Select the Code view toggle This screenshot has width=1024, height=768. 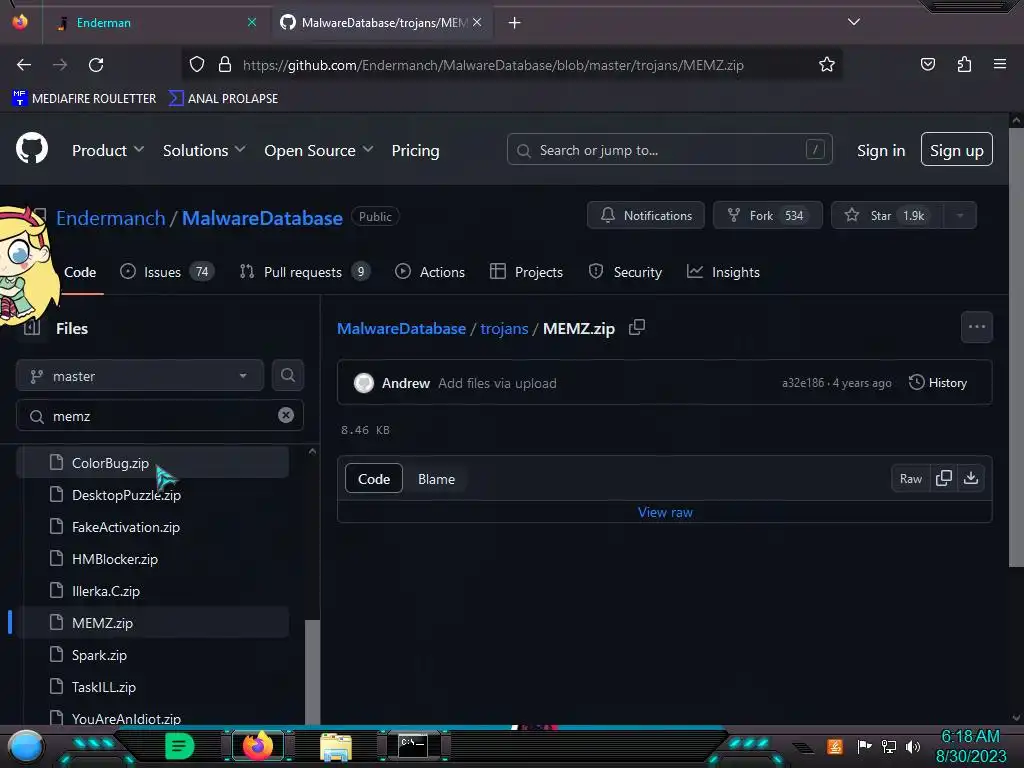(x=374, y=479)
